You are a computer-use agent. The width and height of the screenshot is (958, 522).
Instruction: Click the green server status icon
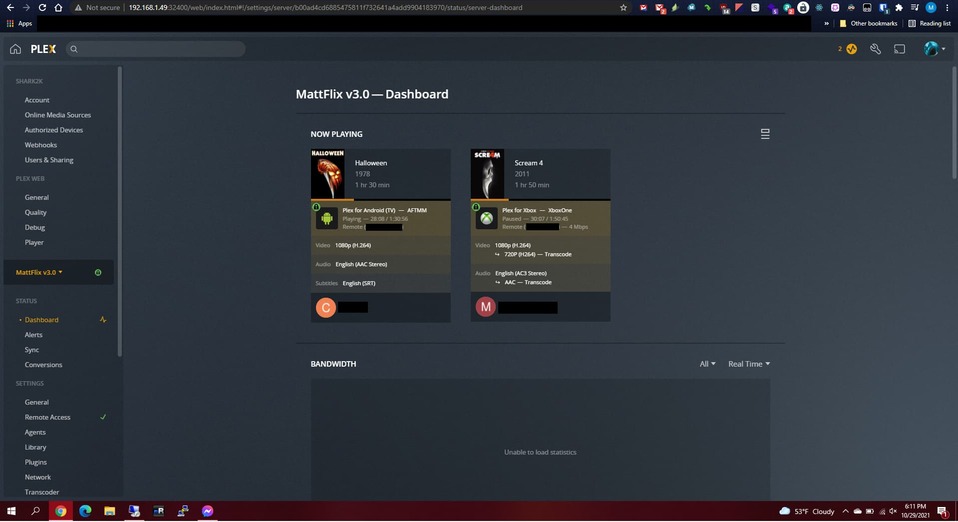98,273
